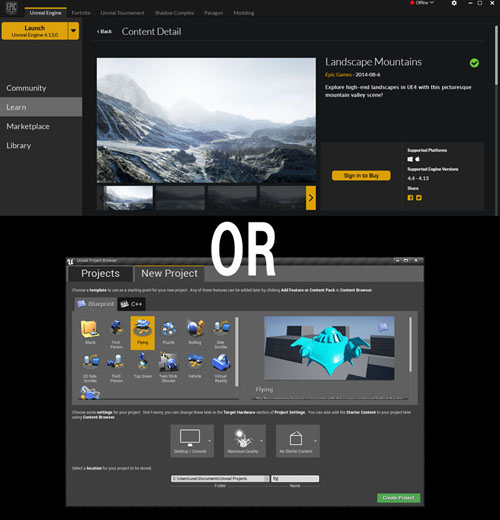Open the launcher settings gear icon
Viewport: 500px width, 520px height.
click(x=454, y=3)
